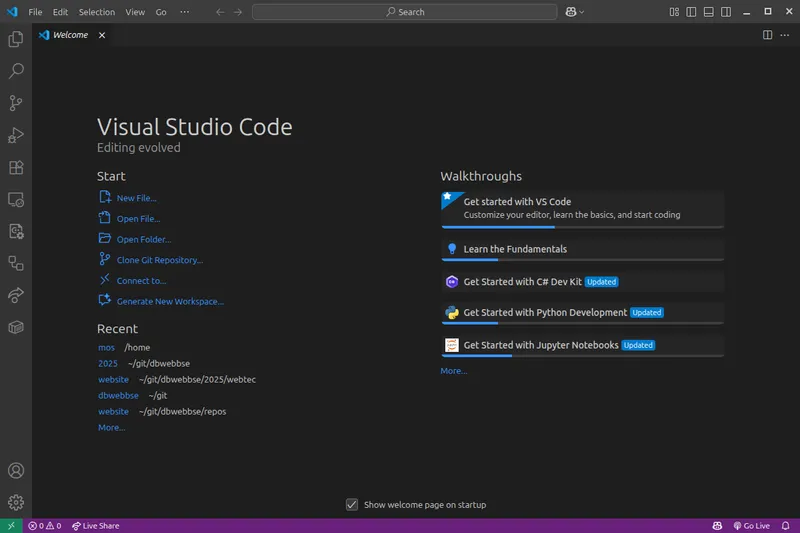Click the notifications bell in status bar
Screen dimensions: 800x533
[x=787, y=525]
